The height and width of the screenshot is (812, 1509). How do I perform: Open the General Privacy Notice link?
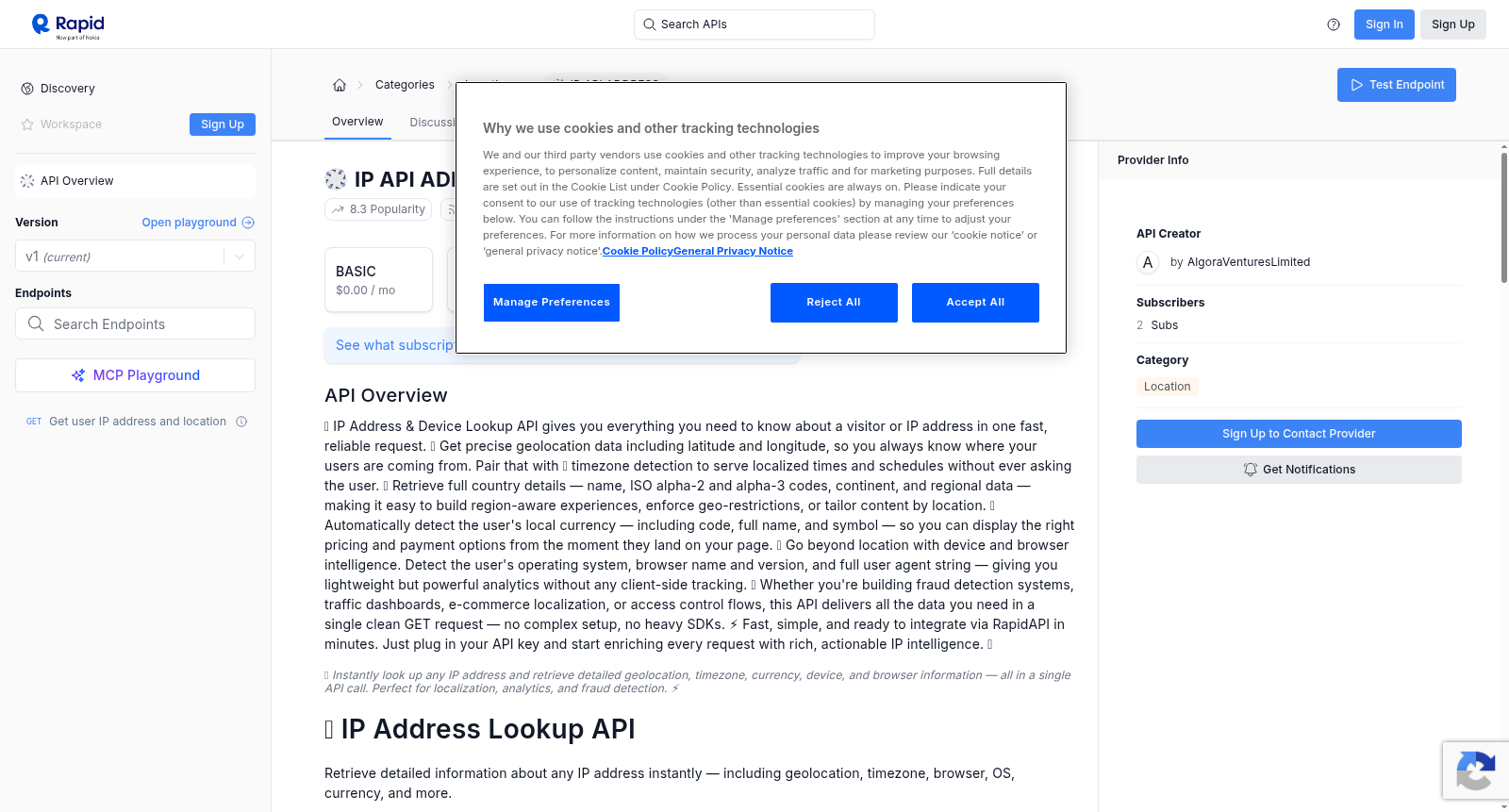[733, 251]
